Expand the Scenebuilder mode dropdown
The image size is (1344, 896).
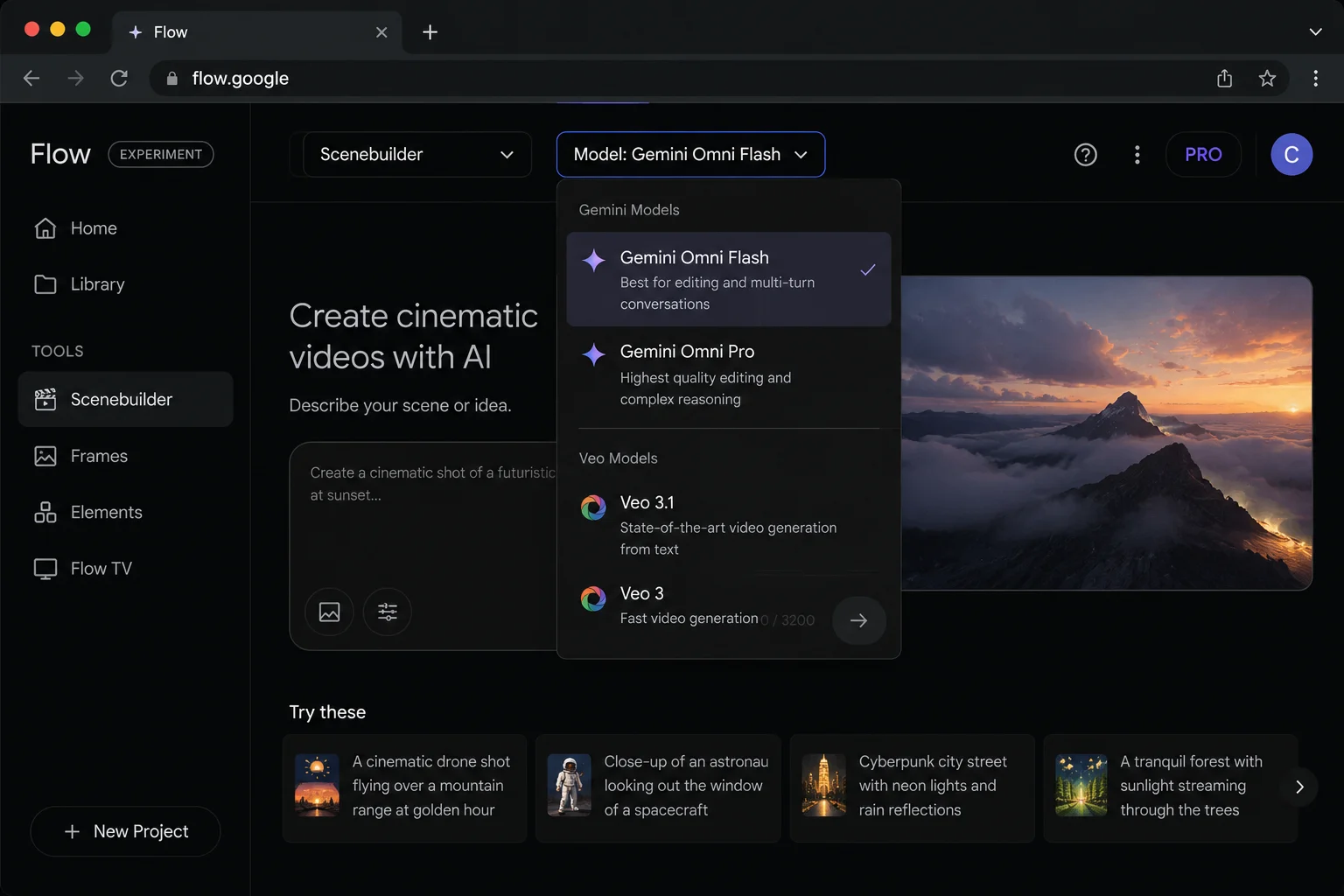pyautogui.click(x=416, y=154)
